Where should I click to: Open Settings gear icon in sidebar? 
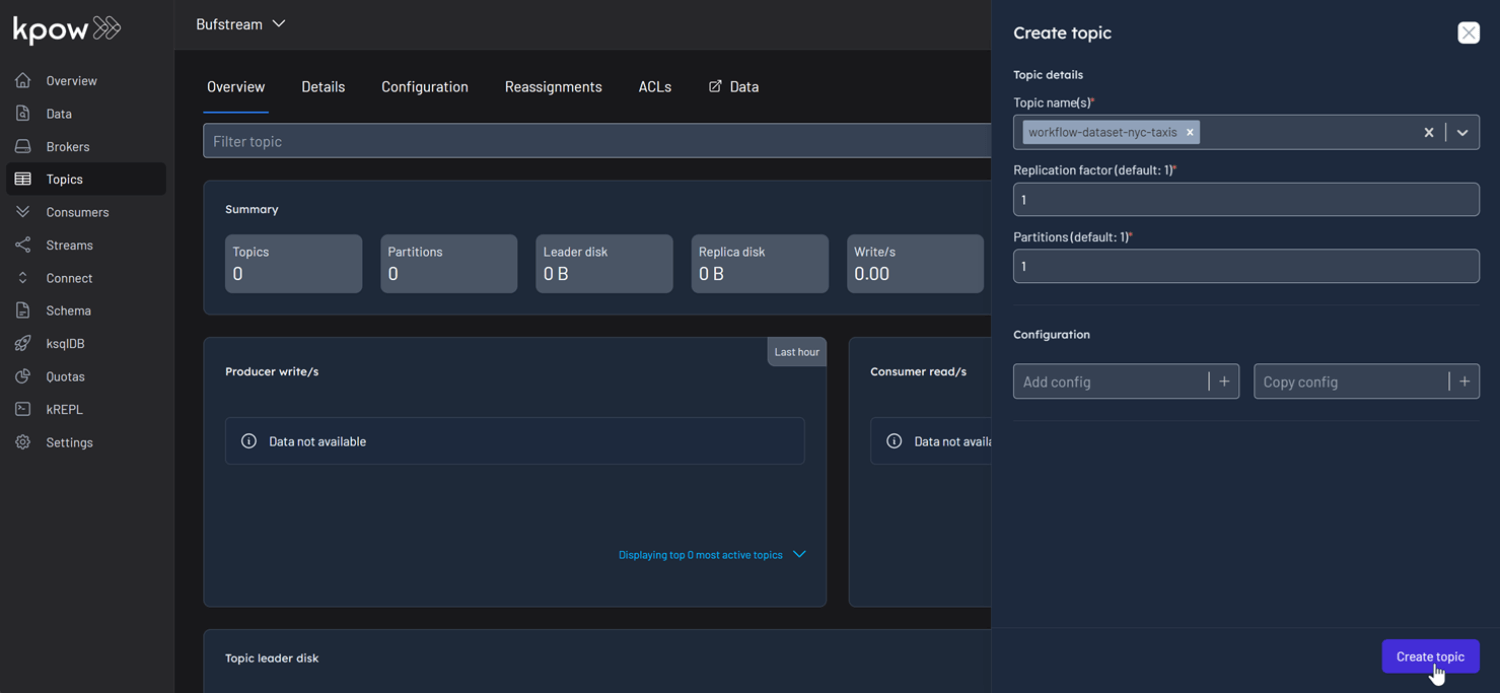click(x=23, y=442)
